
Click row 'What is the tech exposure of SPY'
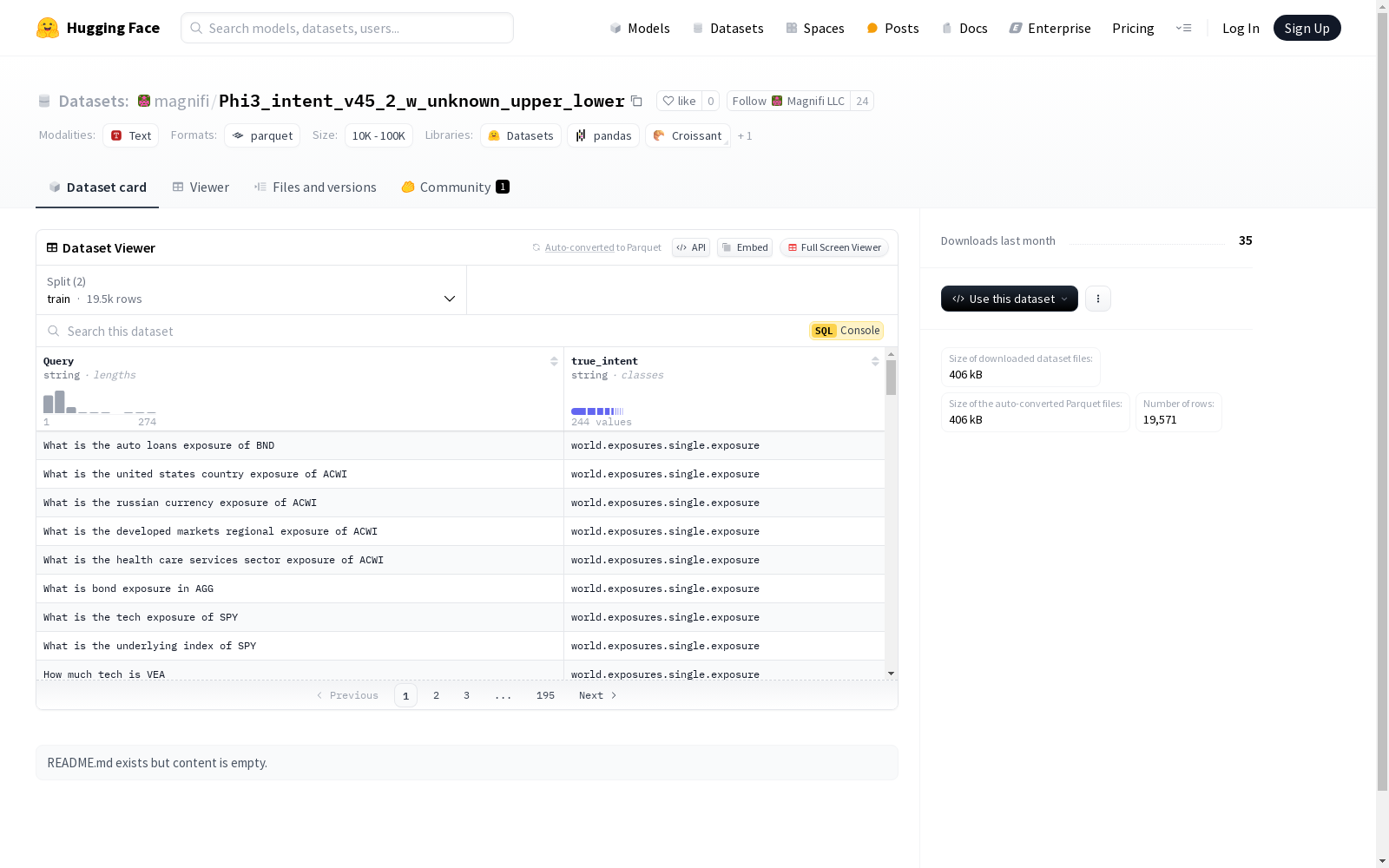[460, 617]
